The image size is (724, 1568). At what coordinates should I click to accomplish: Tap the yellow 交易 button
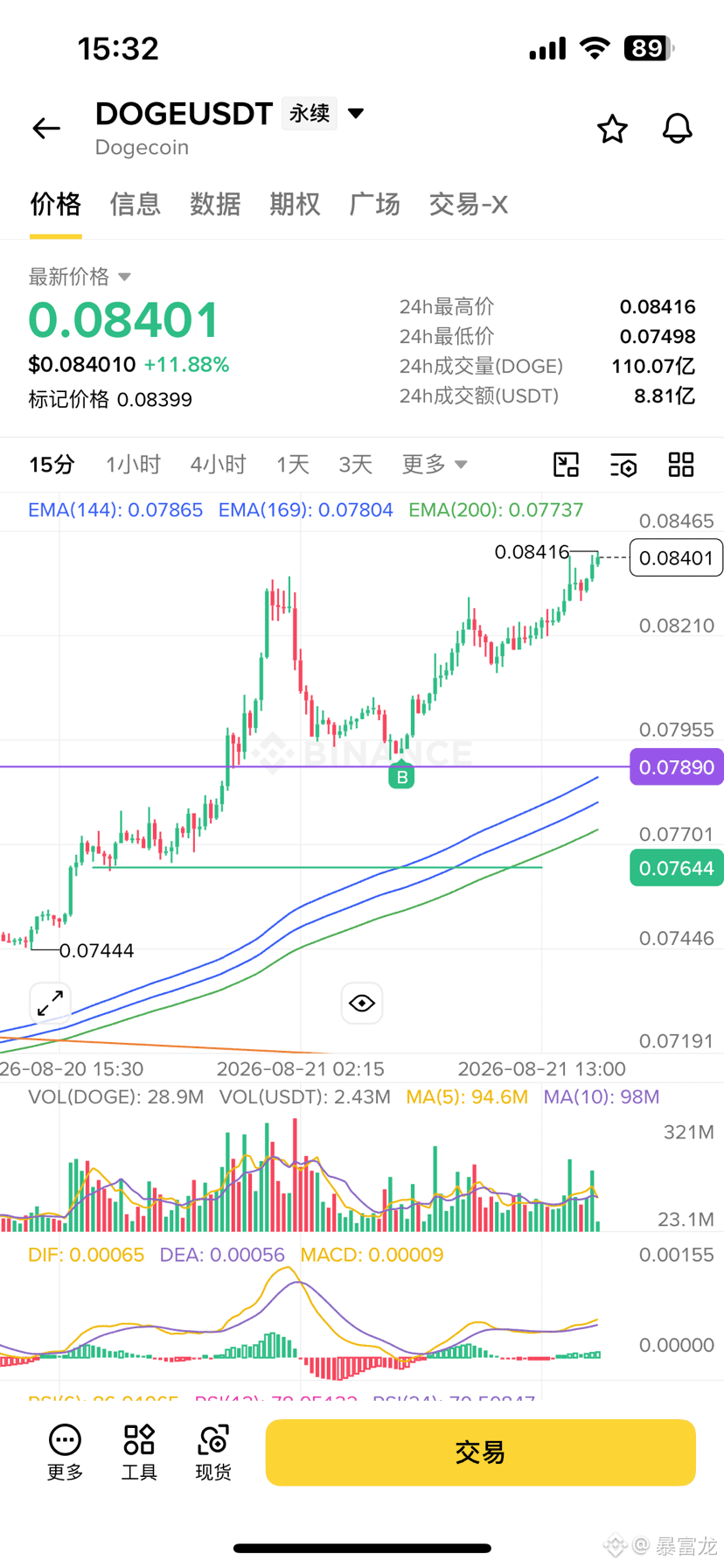coord(481,1452)
